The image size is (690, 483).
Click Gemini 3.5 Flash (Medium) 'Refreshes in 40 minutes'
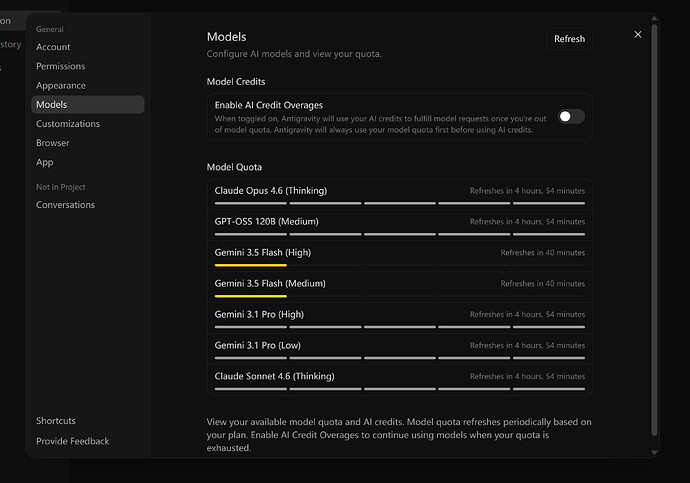pyautogui.click(x=543, y=284)
